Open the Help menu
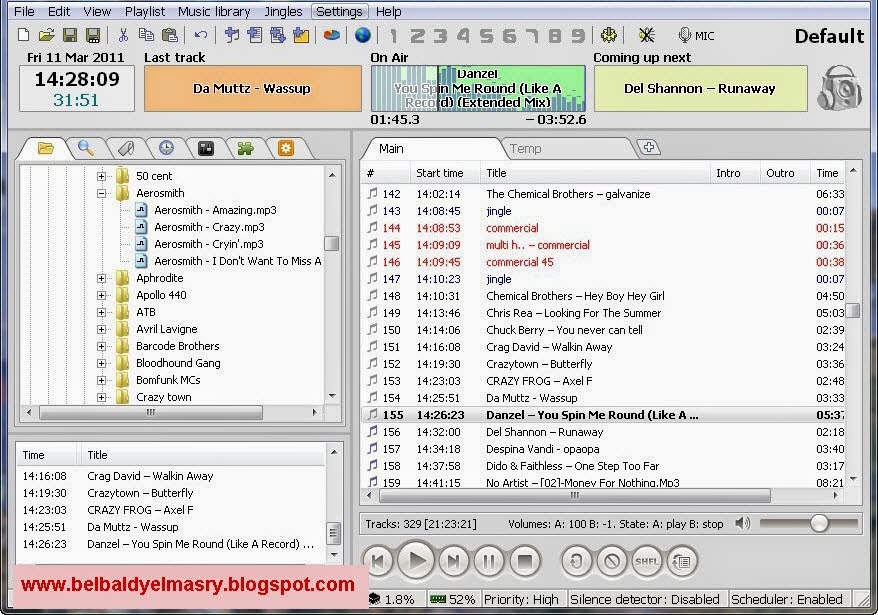 point(388,11)
